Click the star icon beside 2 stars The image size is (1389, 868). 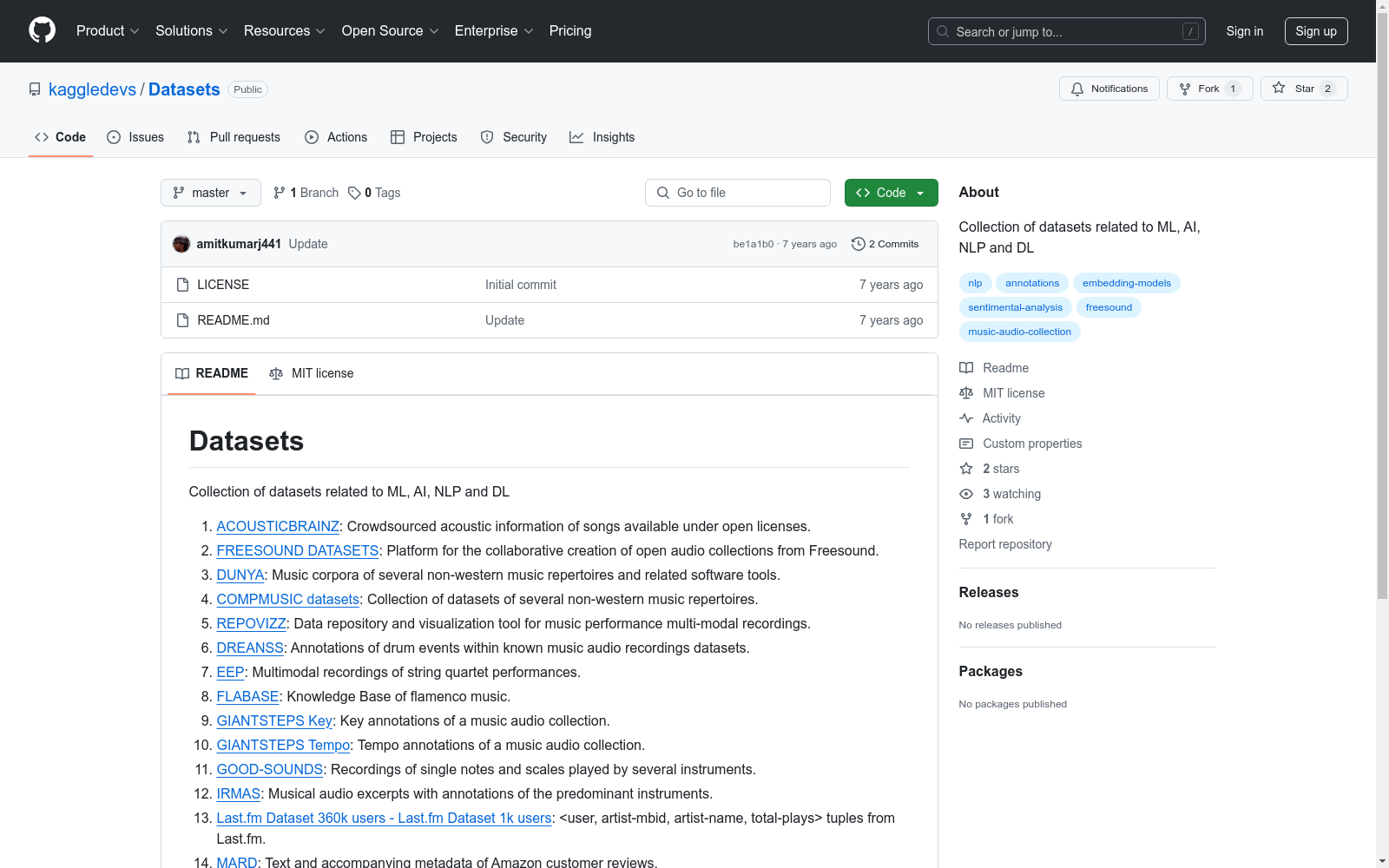tap(966, 469)
